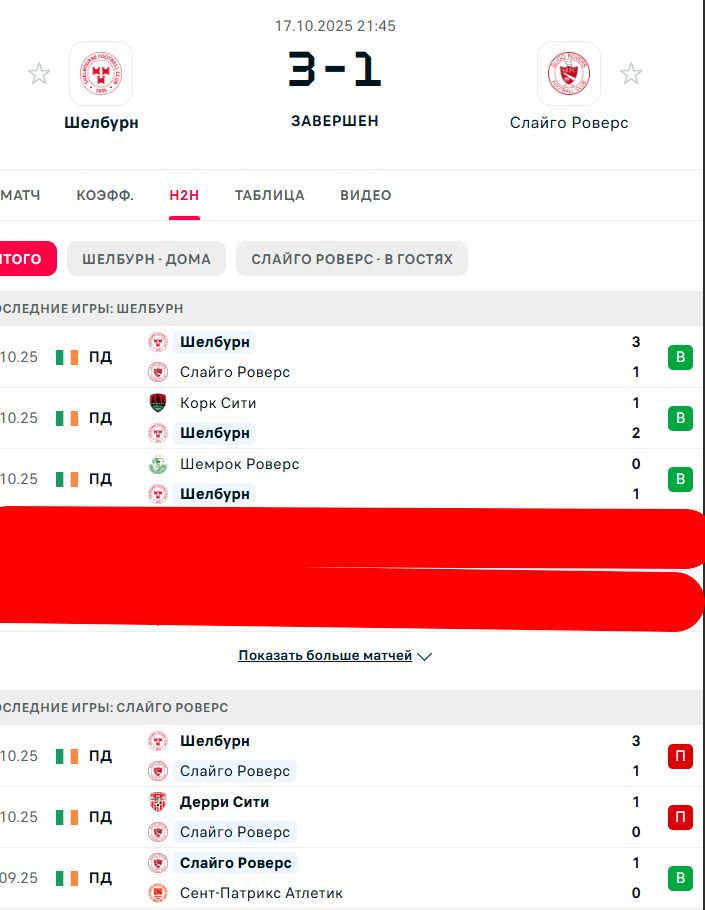The width and height of the screenshot is (705, 910).
Task: Expand Показать больше матчей link
Action: [x=325, y=655]
